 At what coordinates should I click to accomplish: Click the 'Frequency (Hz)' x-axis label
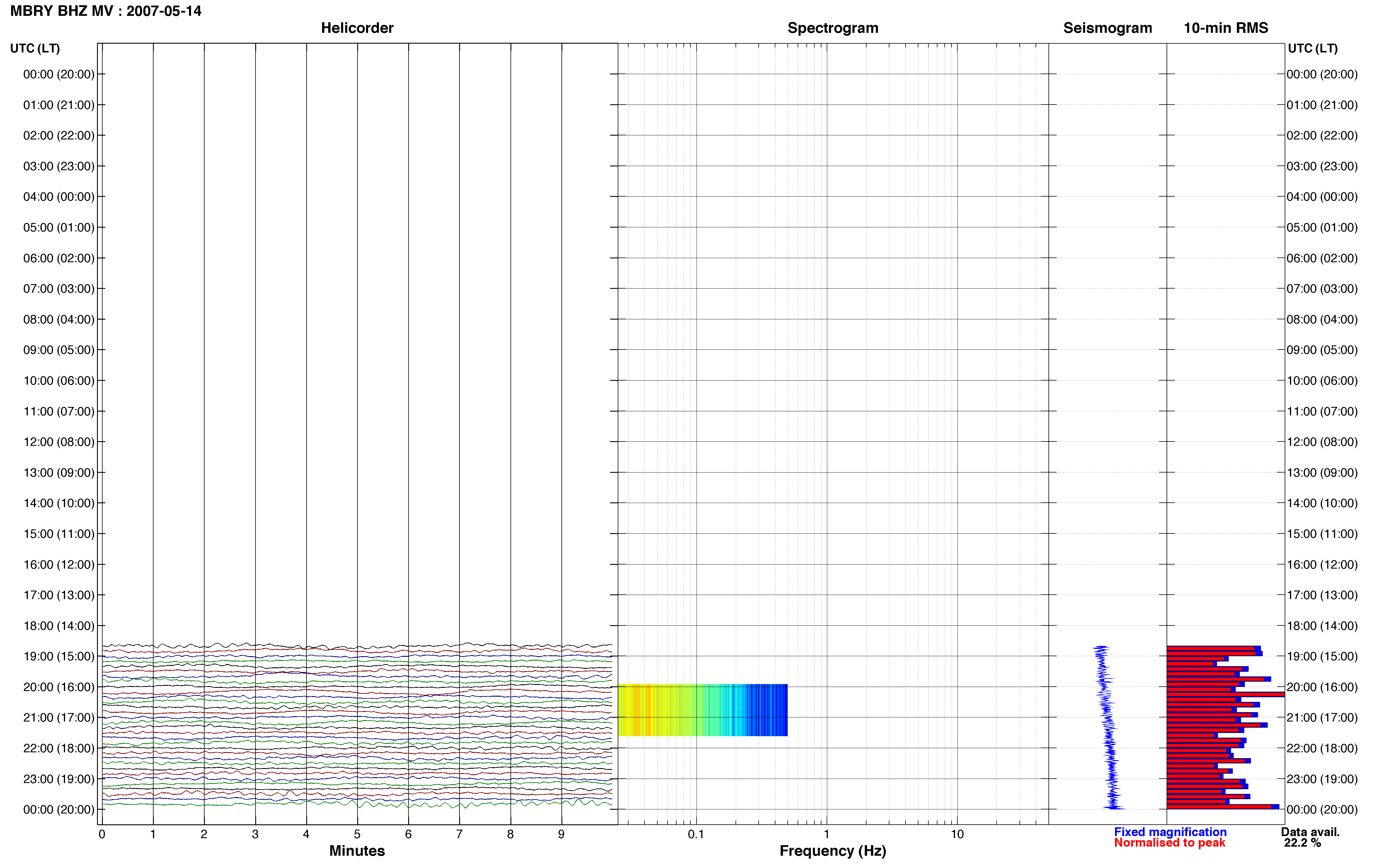click(x=832, y=851)
